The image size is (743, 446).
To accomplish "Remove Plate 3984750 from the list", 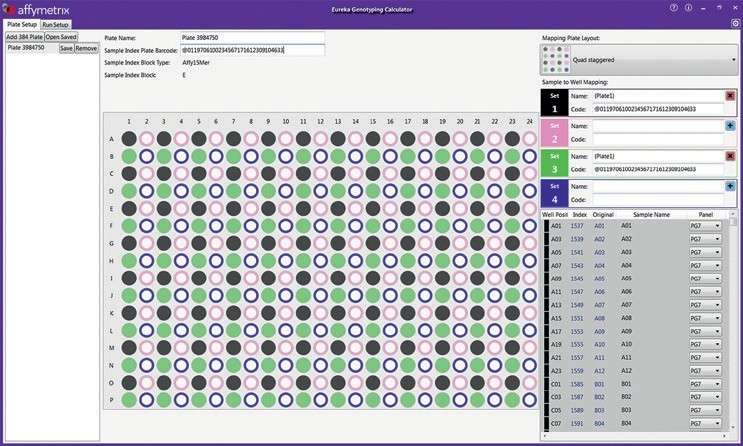I will pos(86,48).
